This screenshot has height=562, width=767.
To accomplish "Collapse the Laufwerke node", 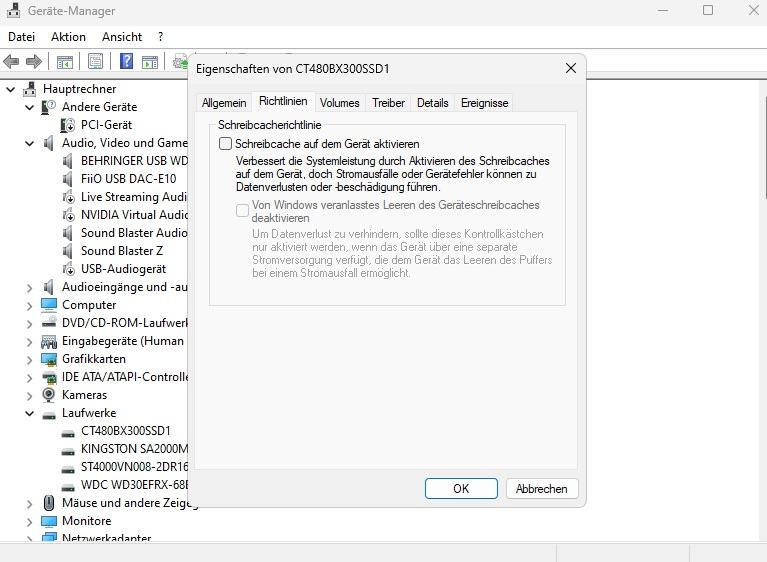I will click(29, 414).
